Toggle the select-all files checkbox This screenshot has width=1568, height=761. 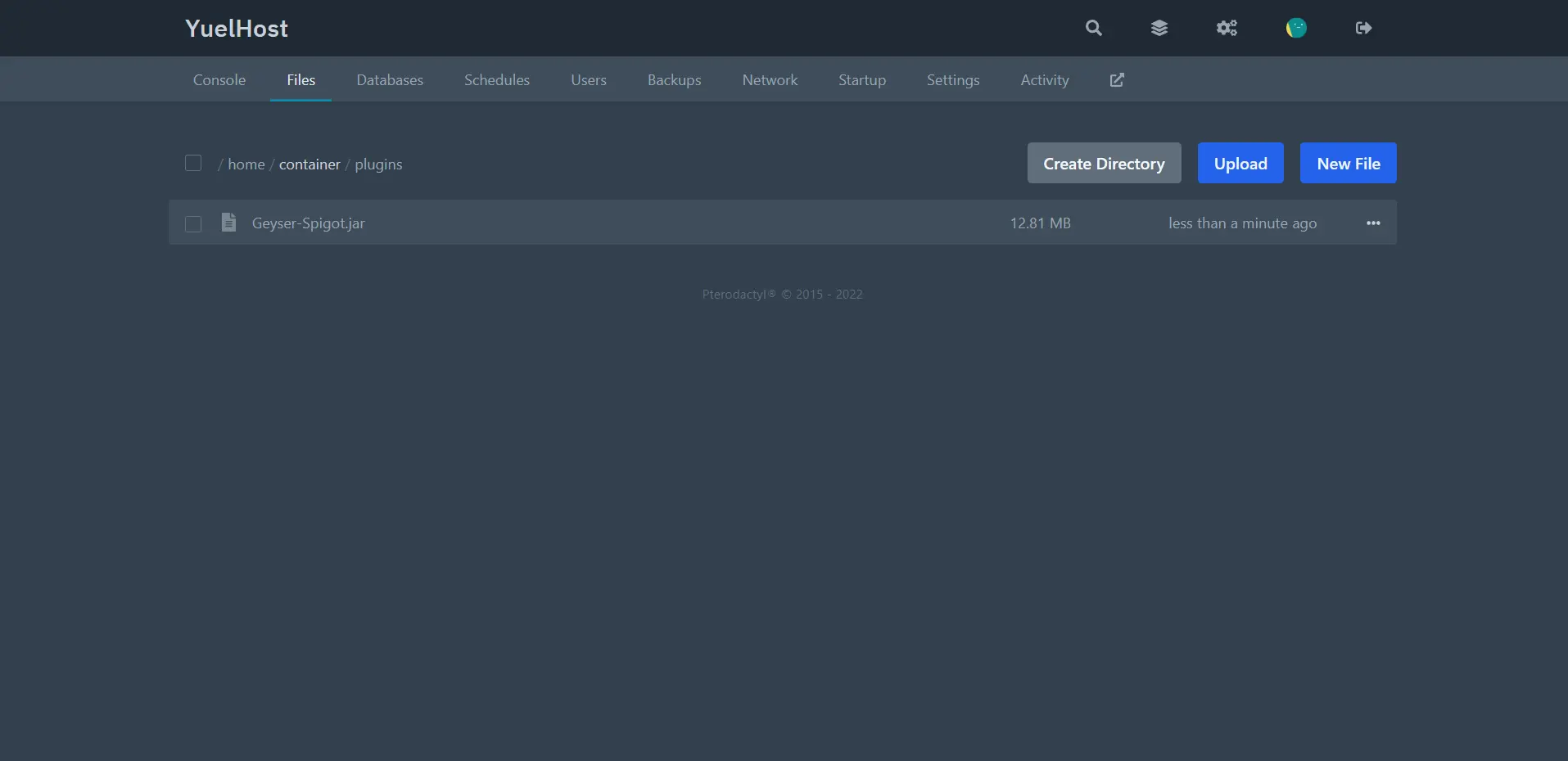pos(193,164)
